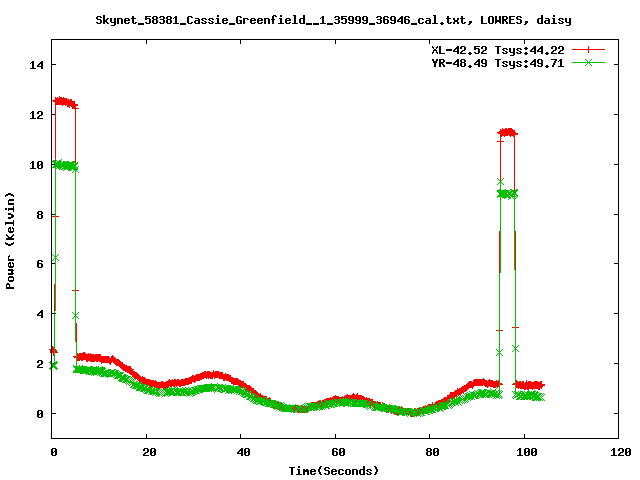Click legend entry XL-42.52 Tsys:44.22
640x480 pixels.
click(498, 50)
